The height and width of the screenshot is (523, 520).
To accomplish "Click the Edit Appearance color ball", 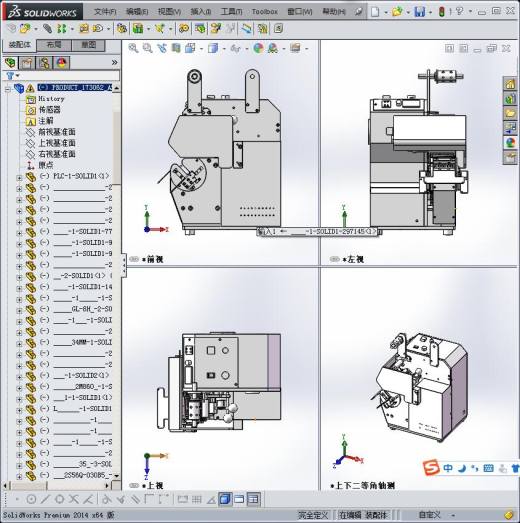I will click(258, 48).
